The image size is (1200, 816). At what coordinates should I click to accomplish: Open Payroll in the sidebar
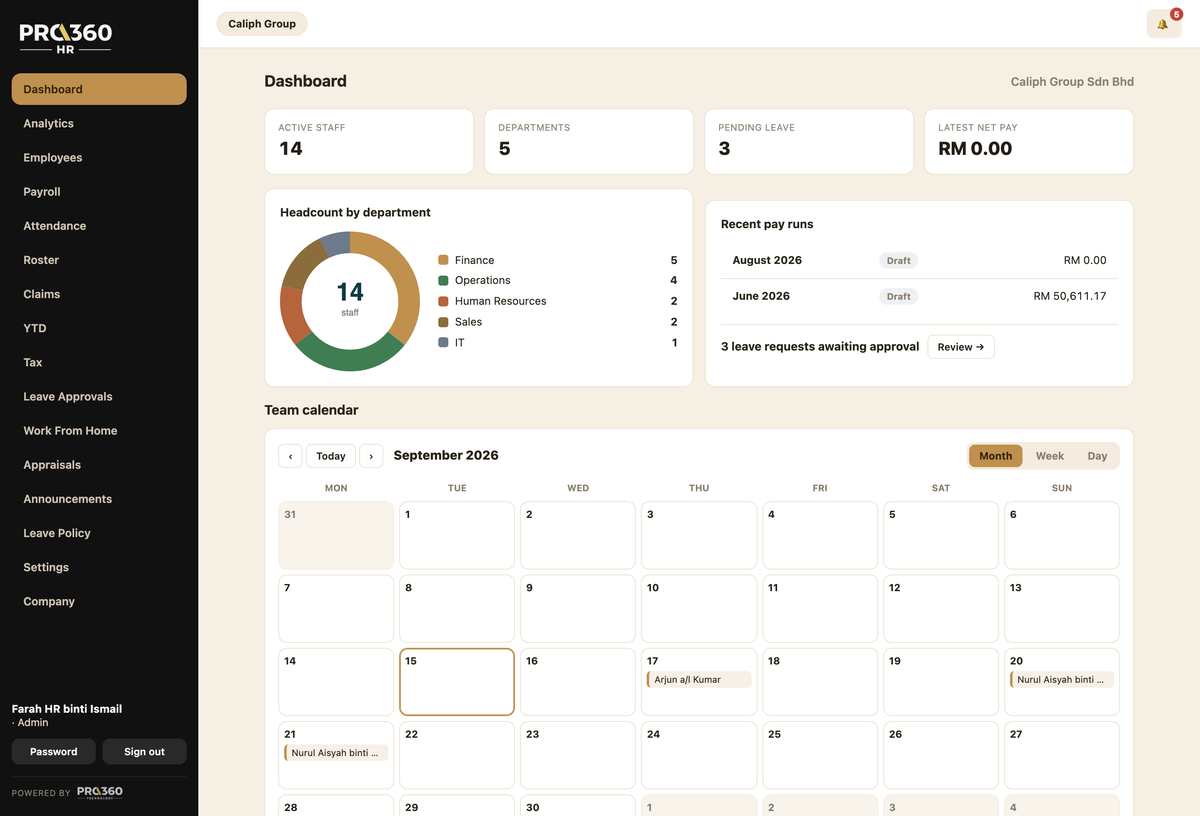point(99,191)
